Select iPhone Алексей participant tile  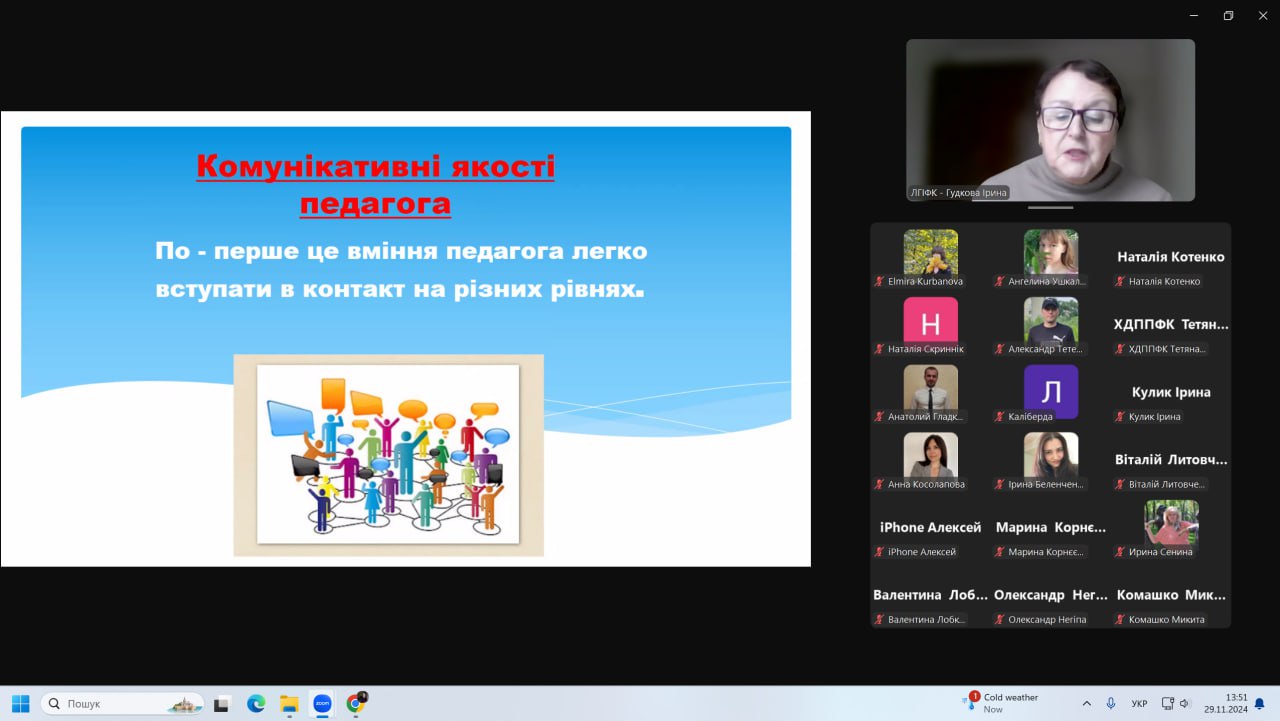(930, 529)
